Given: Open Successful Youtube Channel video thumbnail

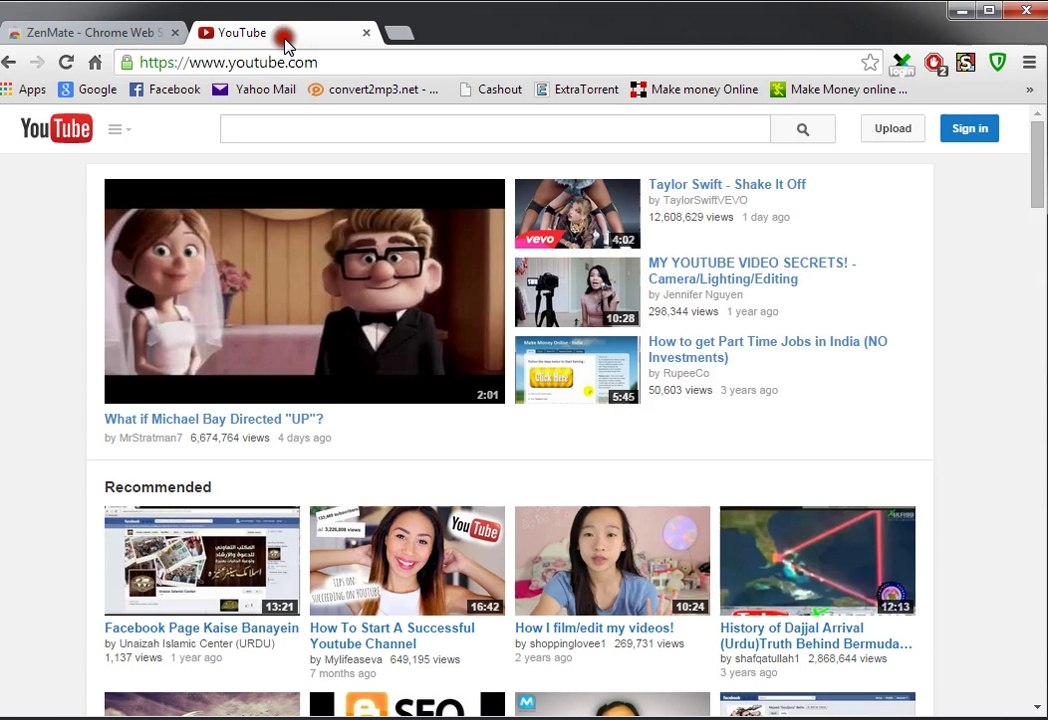Looking at the screenshot, I should click(407, 560).
